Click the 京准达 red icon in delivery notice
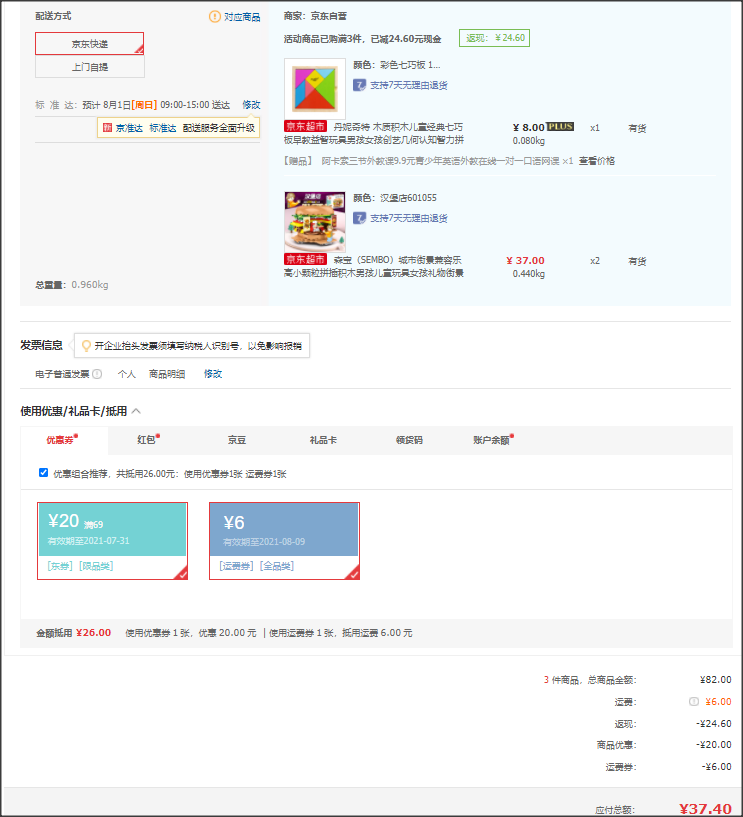 (107, 128)
